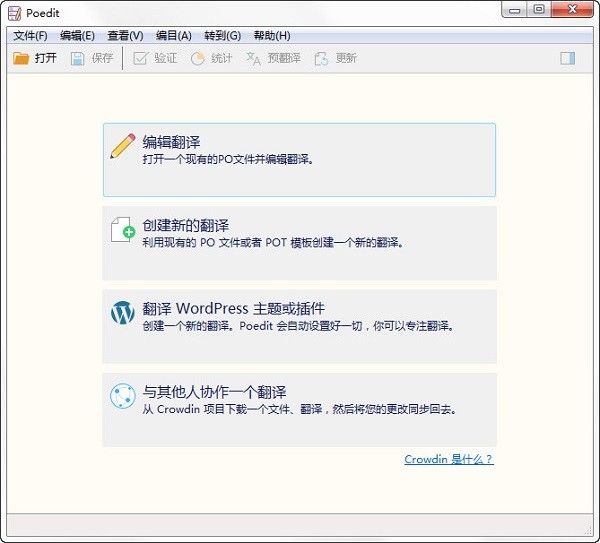Click the Validate (验证) checkmark icon

[x=141, y=58]
